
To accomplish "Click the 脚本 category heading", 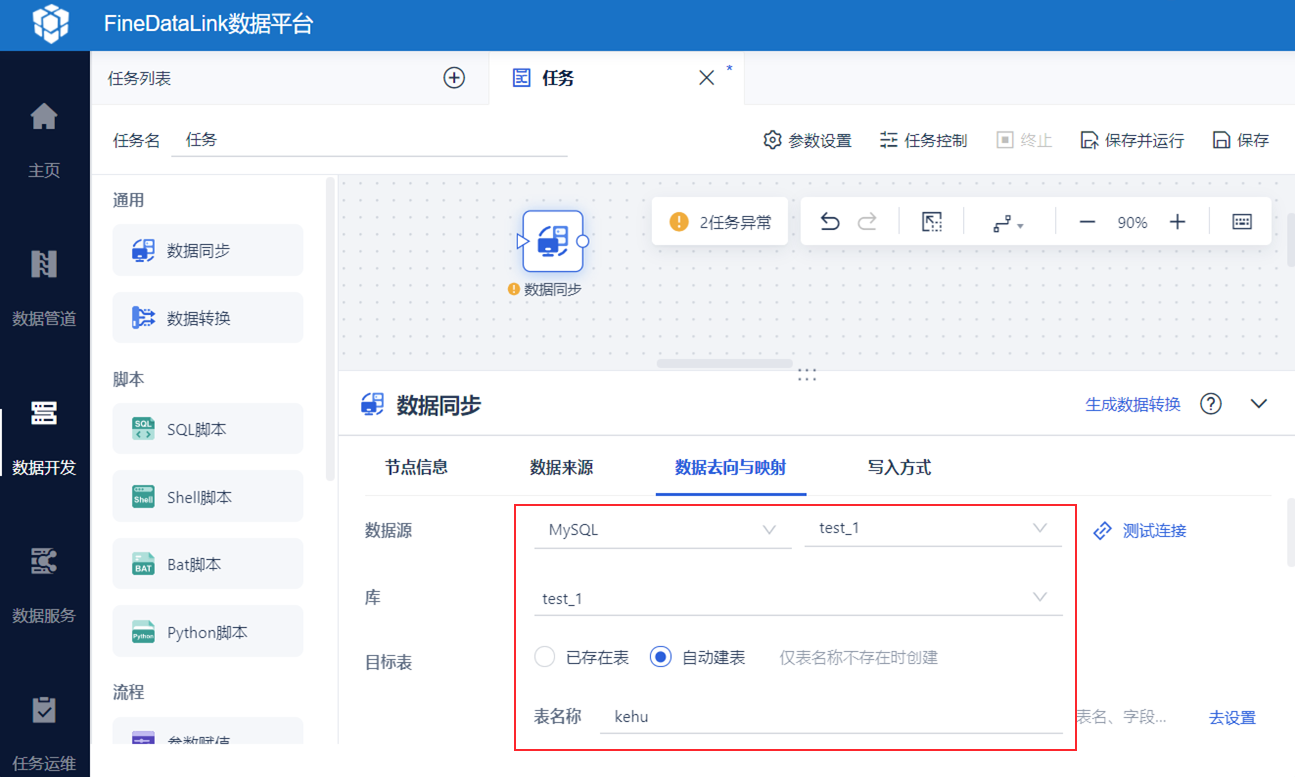I will [x=129, y=379].
